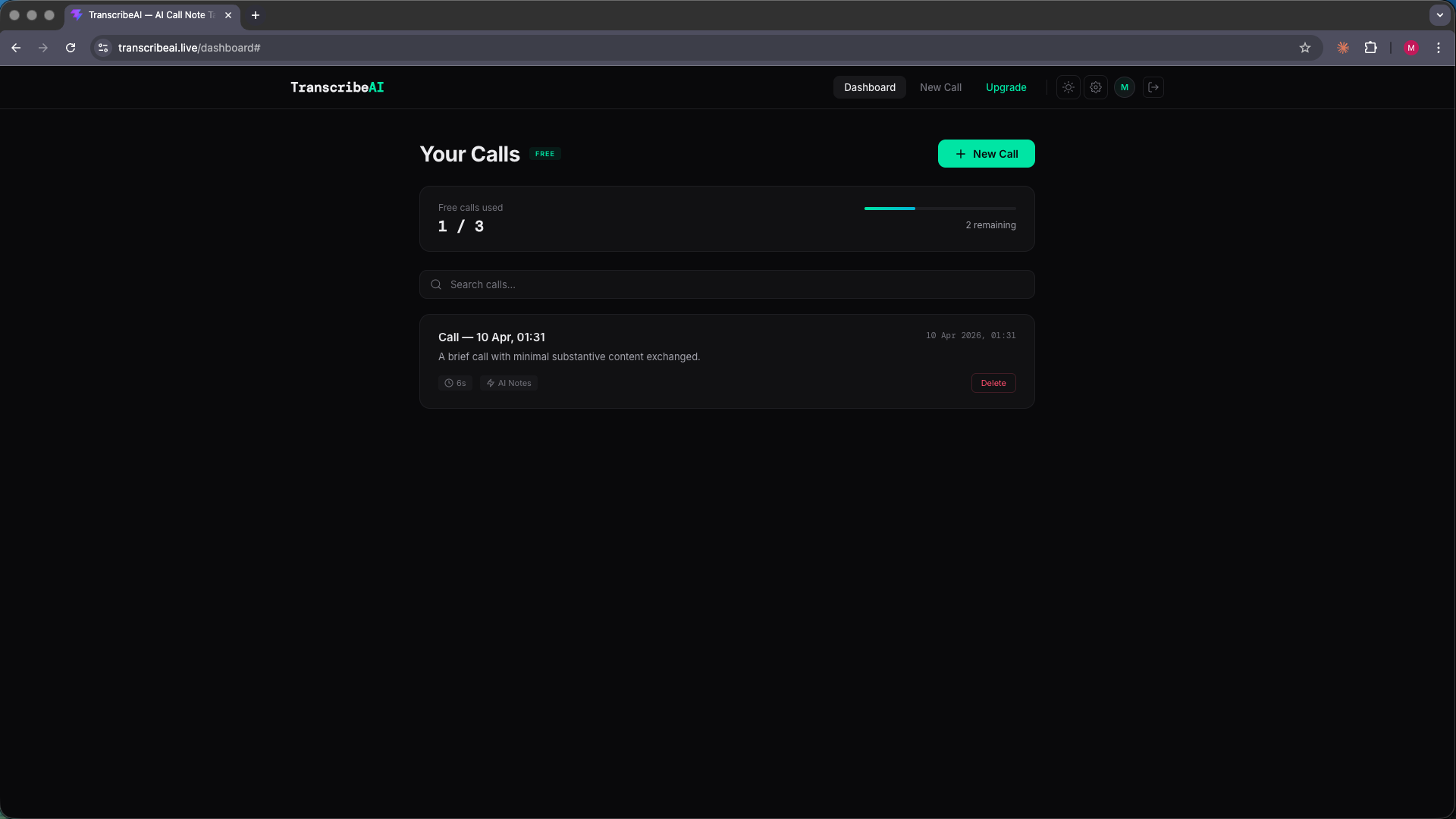Click the FREE plan badge
Viewport: 1456px width, 819px height.
coord(544,153)
